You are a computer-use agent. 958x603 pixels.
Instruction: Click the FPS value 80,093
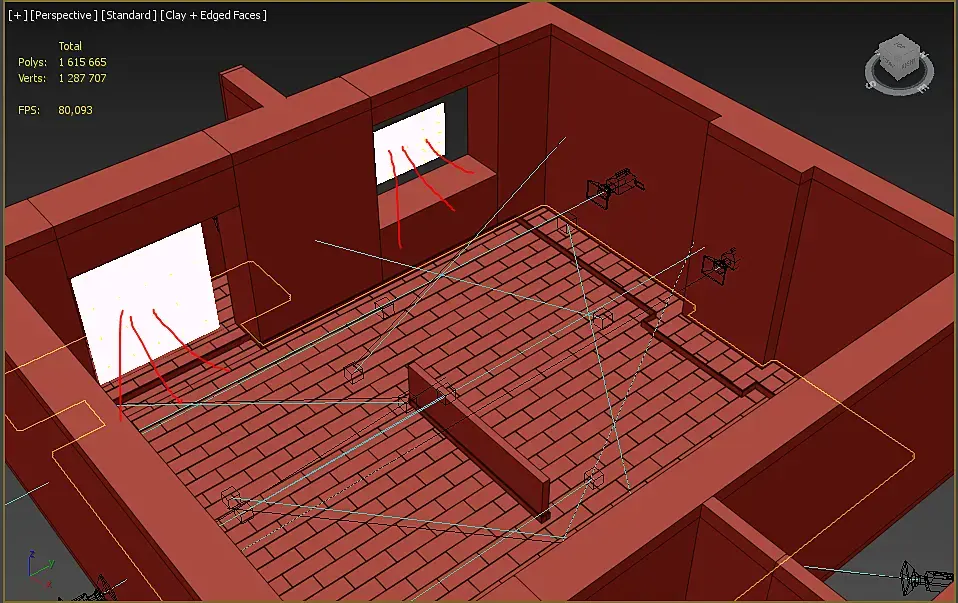tap(75, 111)
